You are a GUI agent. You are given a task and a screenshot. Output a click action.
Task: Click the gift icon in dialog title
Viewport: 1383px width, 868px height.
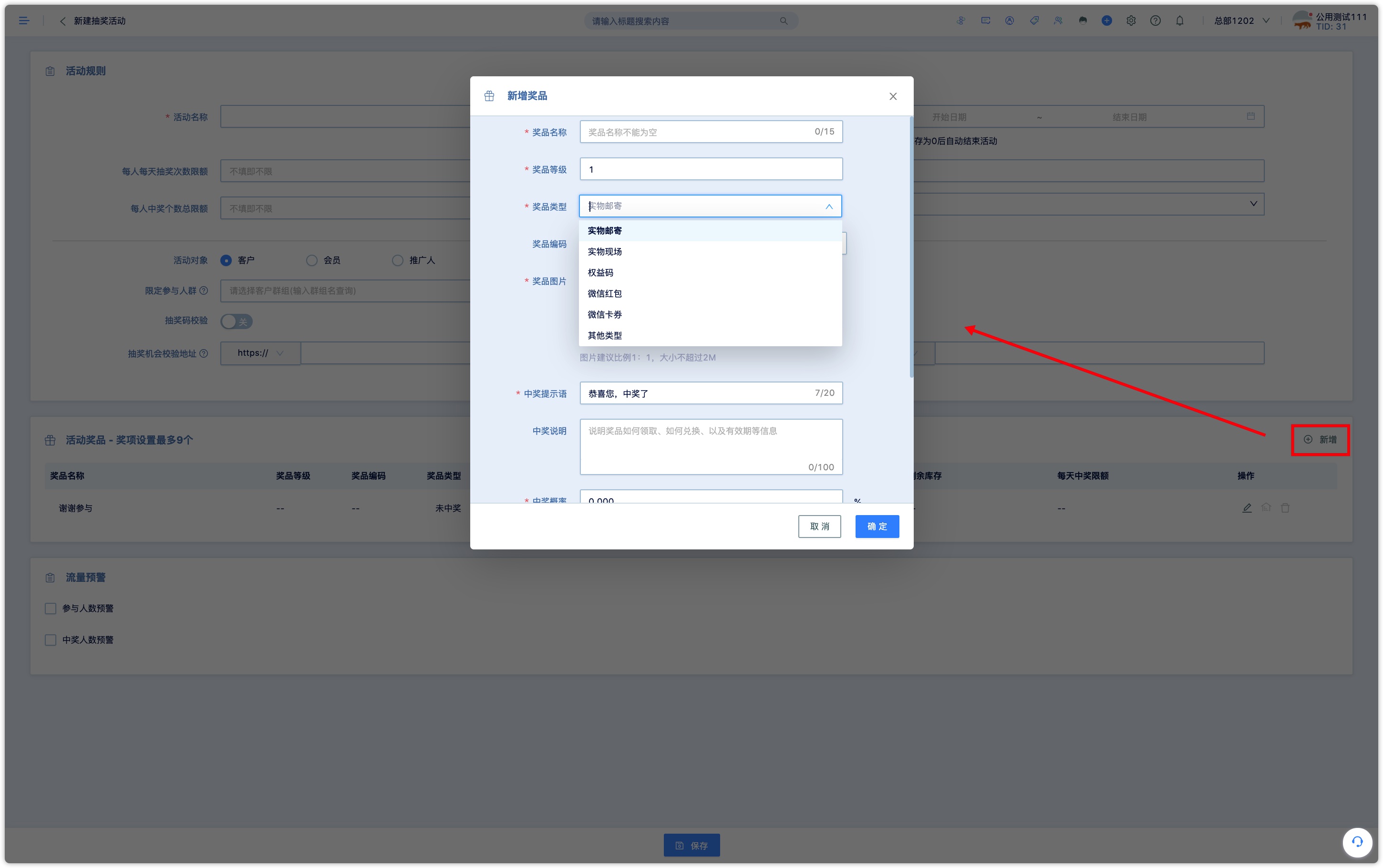pos(489,96)
